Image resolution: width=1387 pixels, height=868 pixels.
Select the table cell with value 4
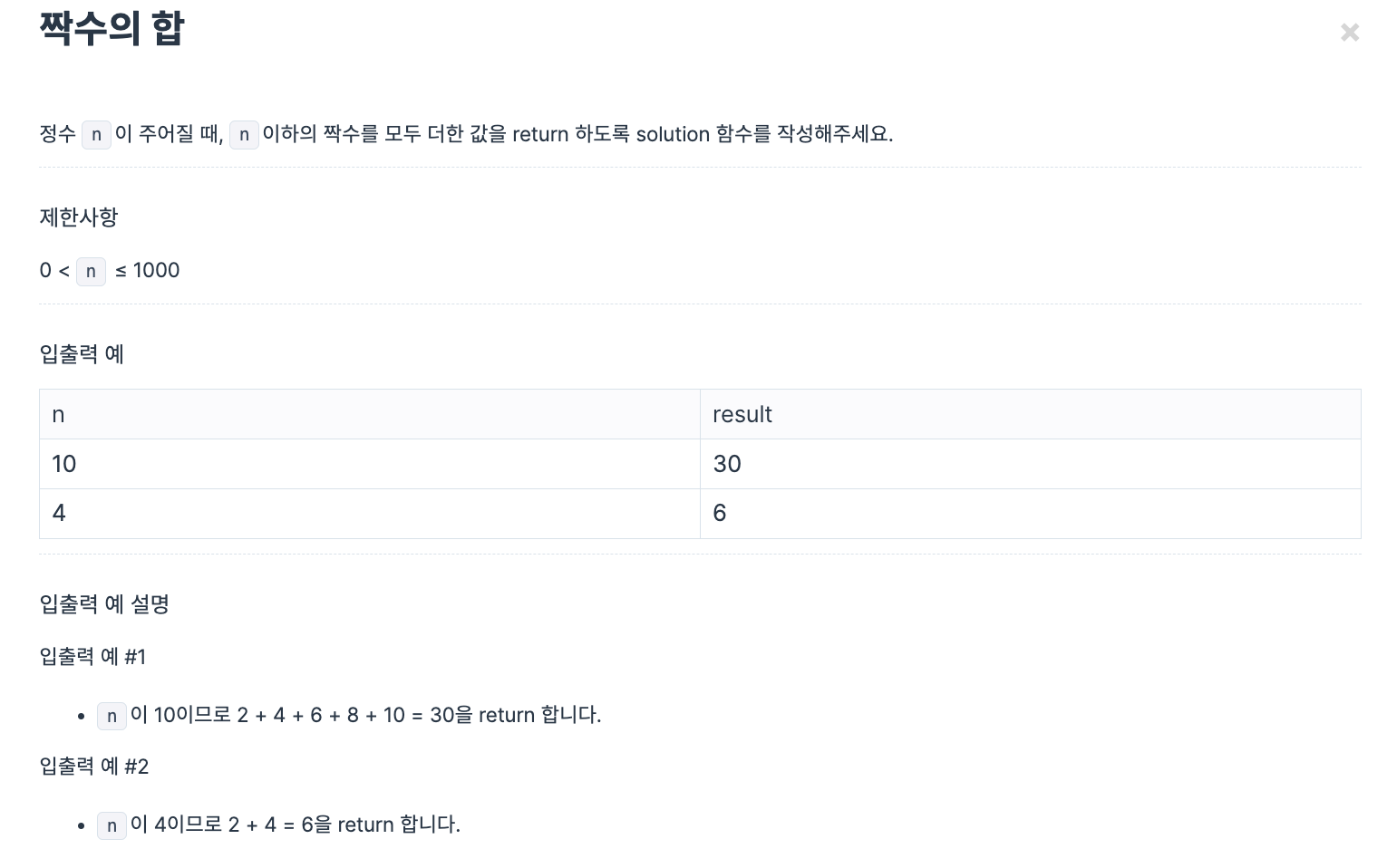58,513
